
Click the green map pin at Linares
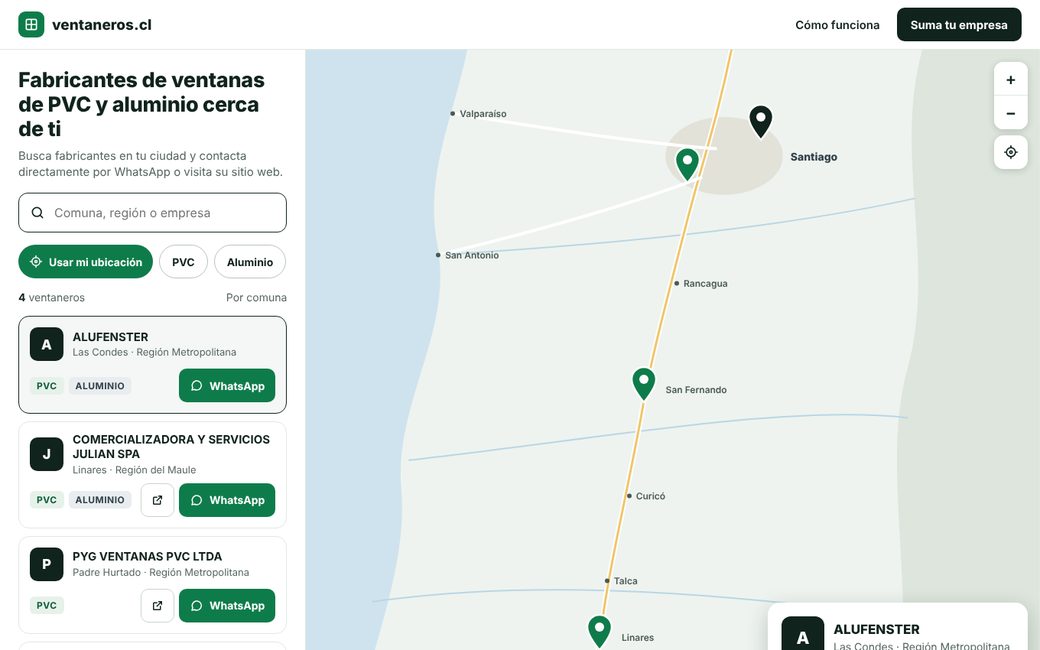click(x=600, y=631)
